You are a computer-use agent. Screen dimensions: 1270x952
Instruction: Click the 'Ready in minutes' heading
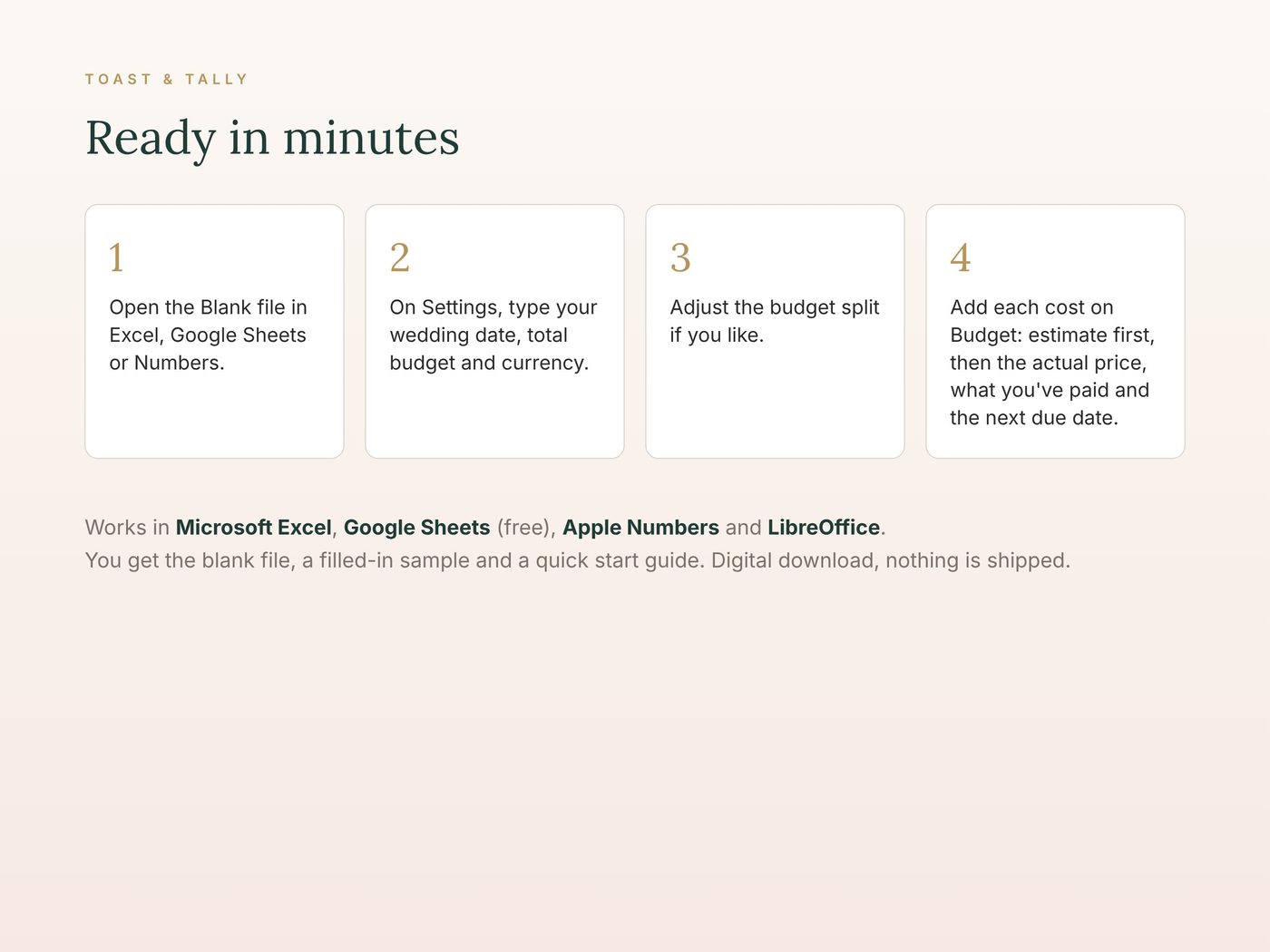point(272,138)
